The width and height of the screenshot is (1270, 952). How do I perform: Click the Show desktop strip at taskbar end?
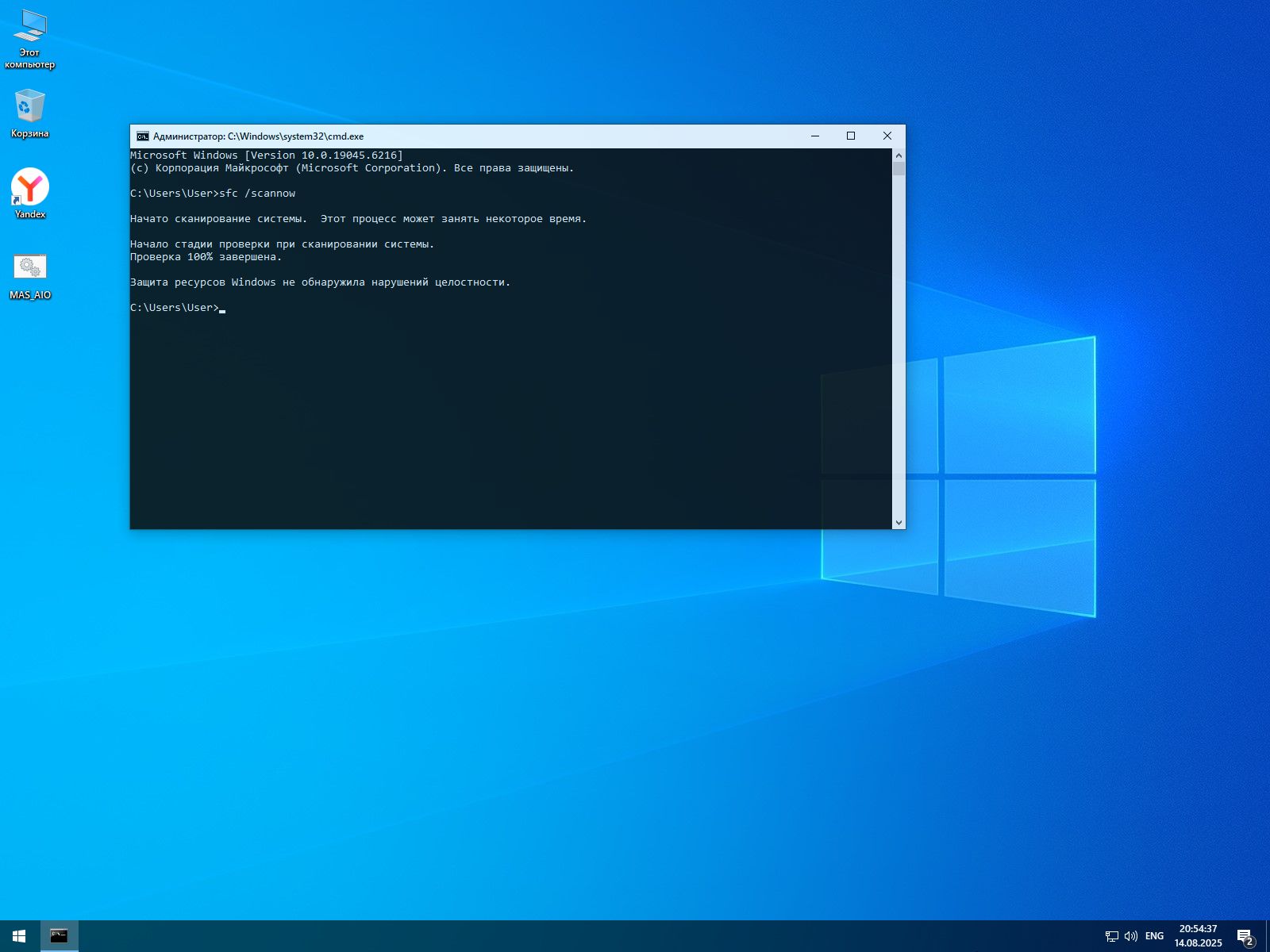[x=1267, y=936]
